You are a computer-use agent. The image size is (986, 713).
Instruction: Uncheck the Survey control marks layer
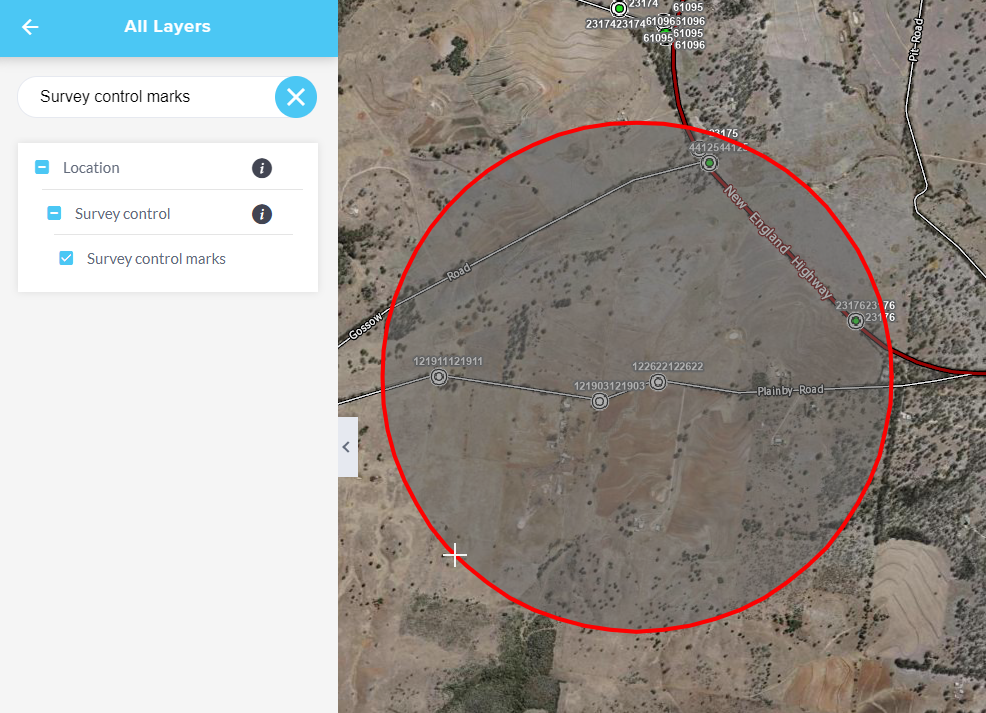coord(67,259)
